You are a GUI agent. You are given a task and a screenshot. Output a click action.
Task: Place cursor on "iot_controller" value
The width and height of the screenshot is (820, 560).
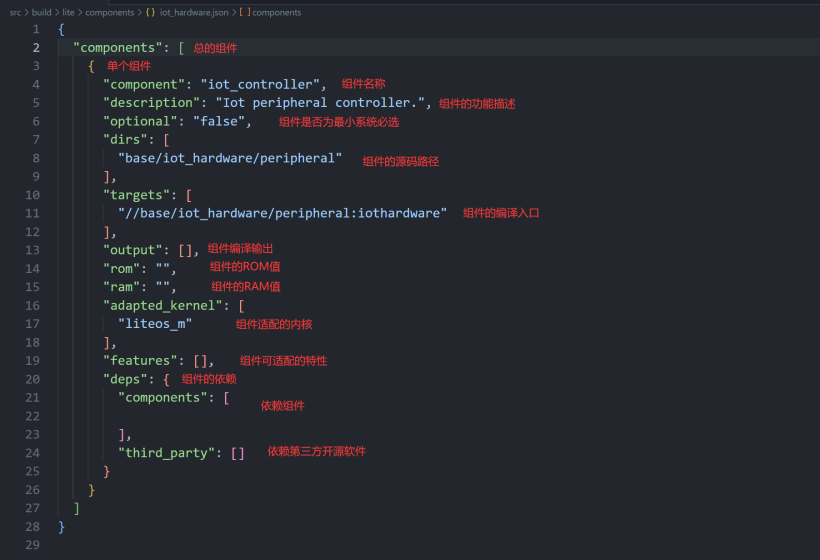pos(260,84)
